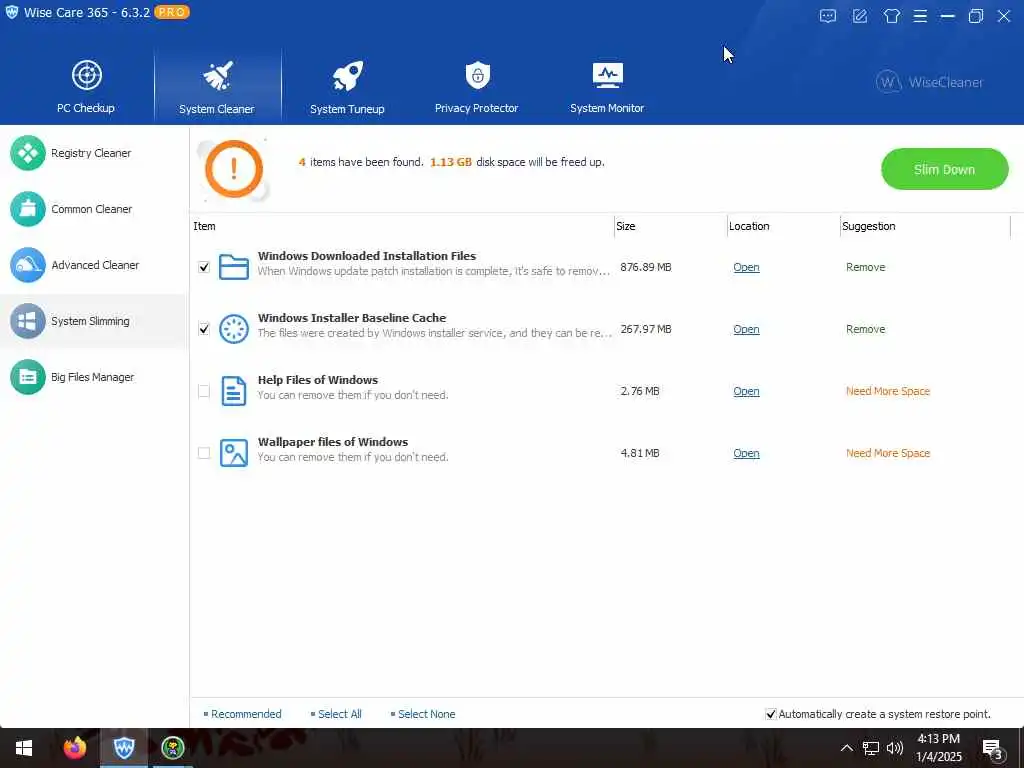
Task: Open the network tray icon
Action: point(871,748)
